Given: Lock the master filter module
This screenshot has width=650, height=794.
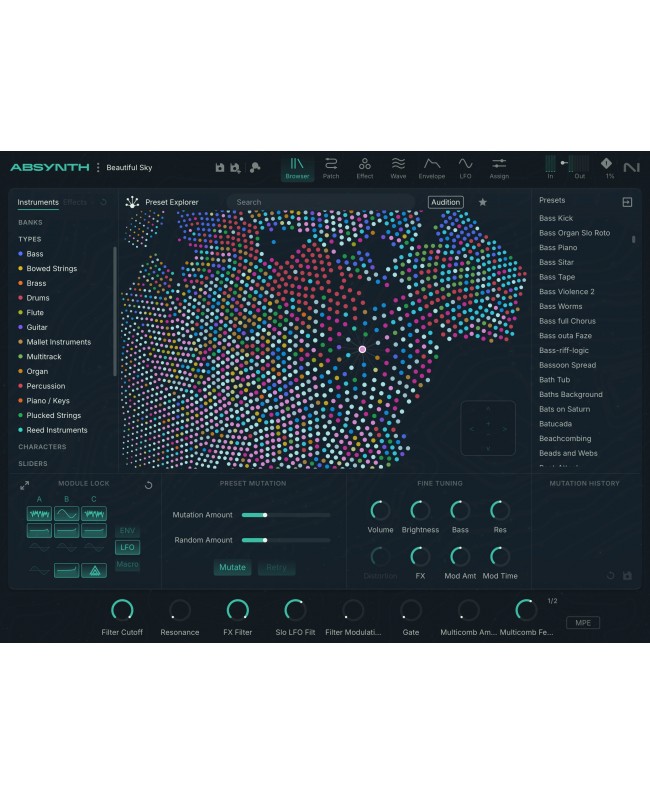Looking at the screenshot, I should click(66, 571).
